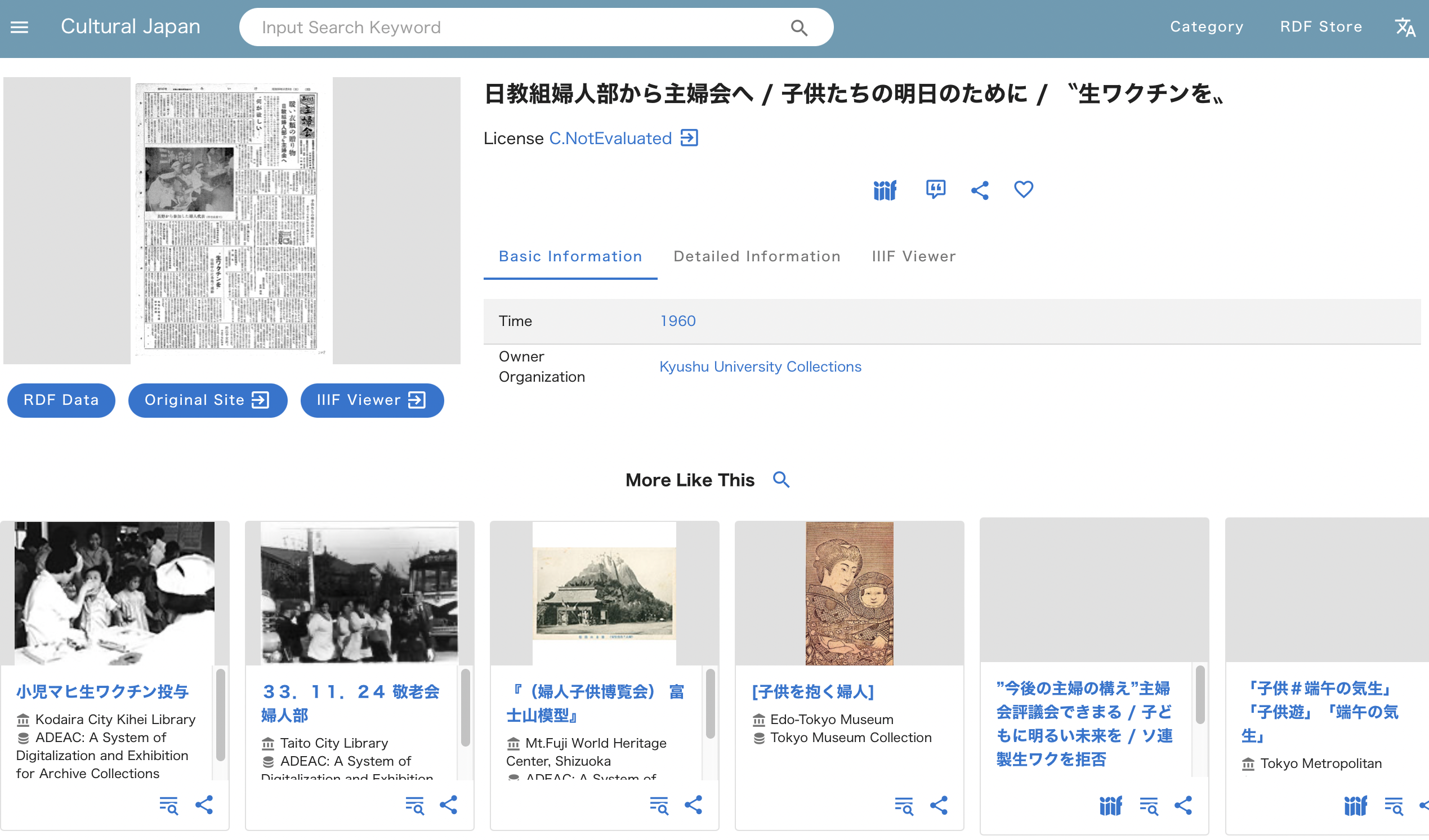Click the RDF Data button
Image resolution: width=1429 pixels, height=840 pixels.
[x=61, y=400]
